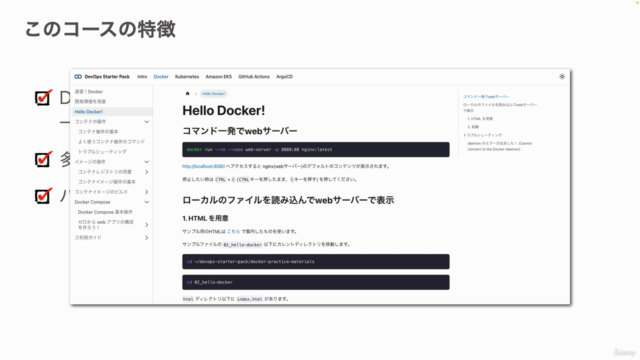The width and height of the screenshot is (640, 360).
Task: Click the docker run nginx code block
Action: coord(316,150)
